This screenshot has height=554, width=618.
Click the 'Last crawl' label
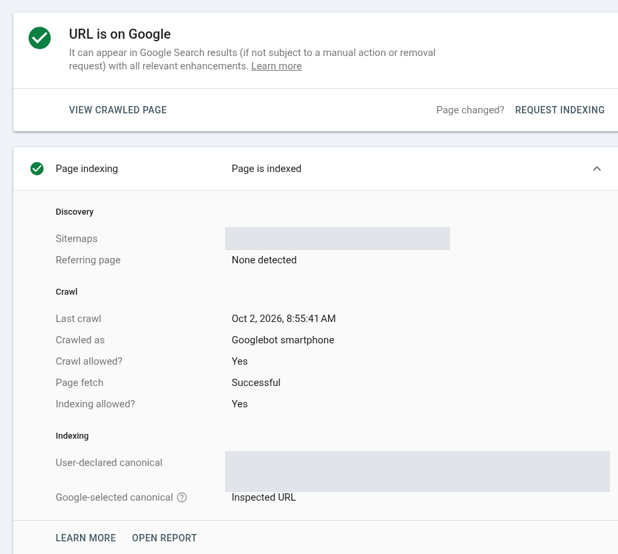coord(78,318)
